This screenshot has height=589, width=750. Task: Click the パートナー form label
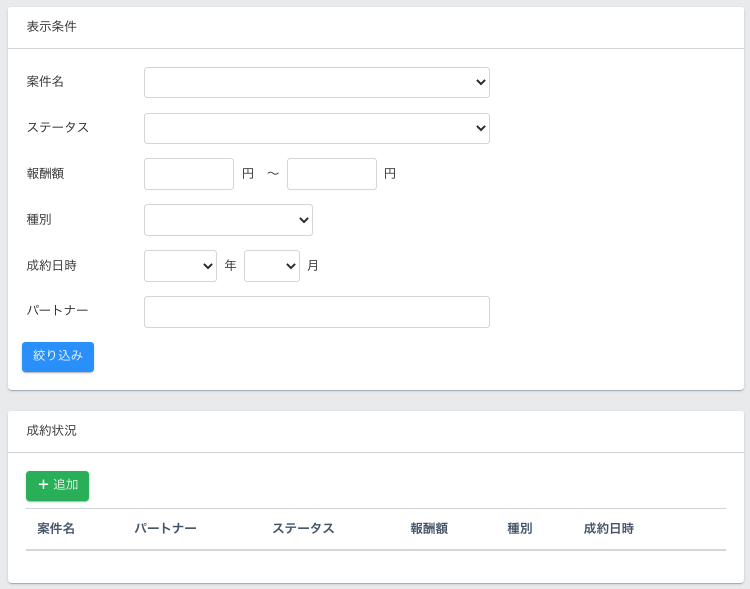(x=58, y=310)
